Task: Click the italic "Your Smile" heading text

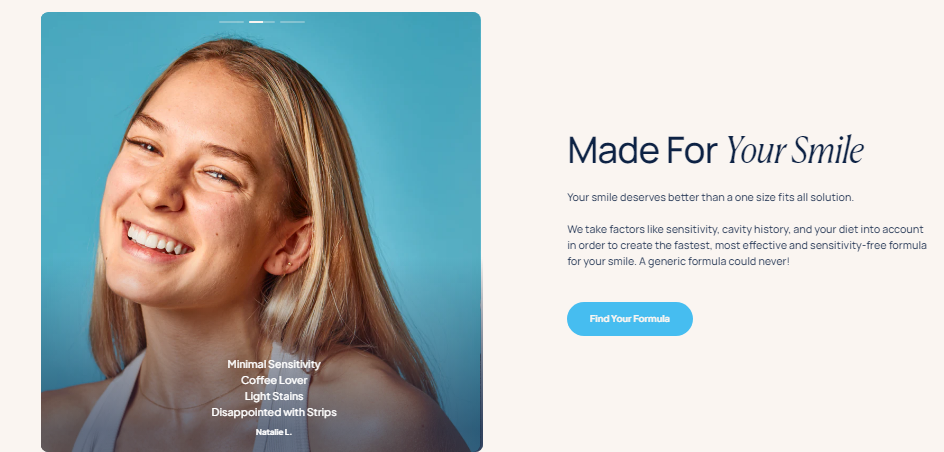Action: (x=795, y=150)
